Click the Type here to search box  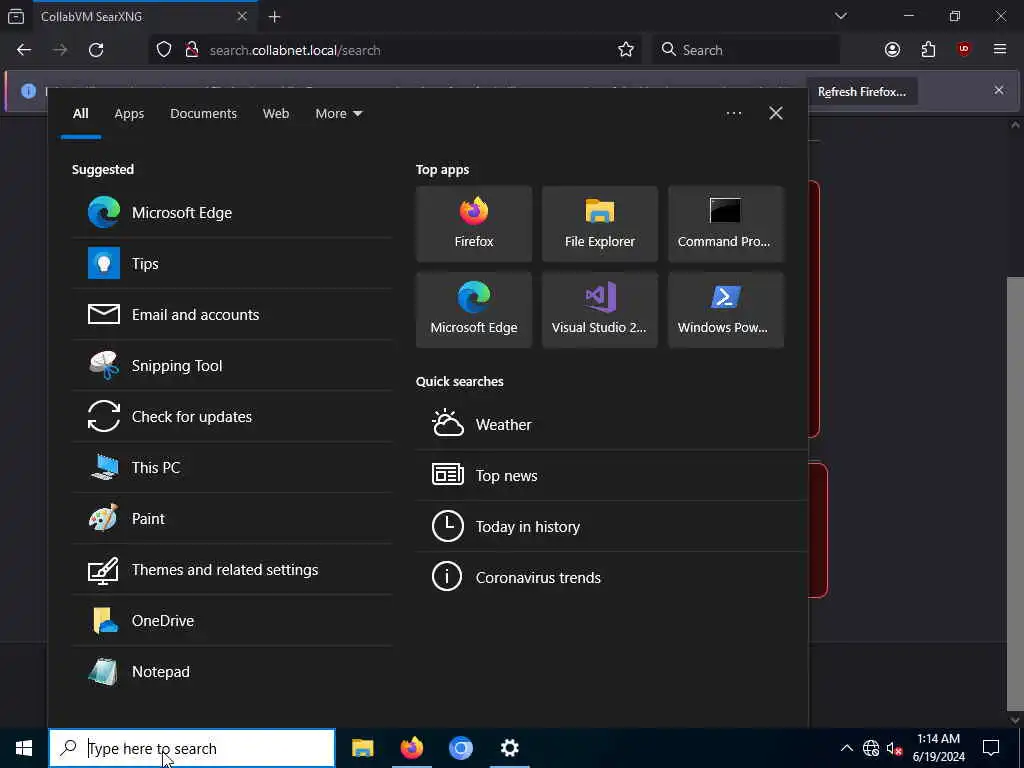192,748
